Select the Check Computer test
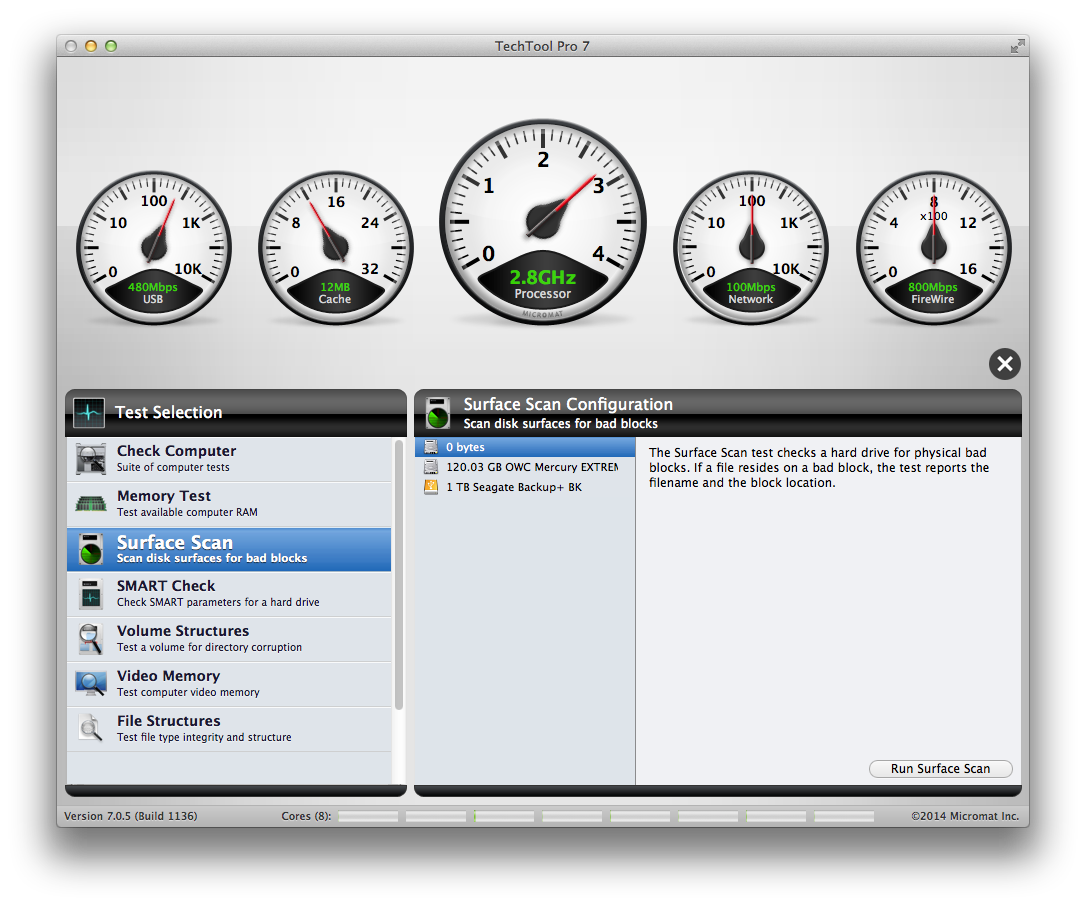Viewport: 1086px width, 906px height. tap(229, 459)
